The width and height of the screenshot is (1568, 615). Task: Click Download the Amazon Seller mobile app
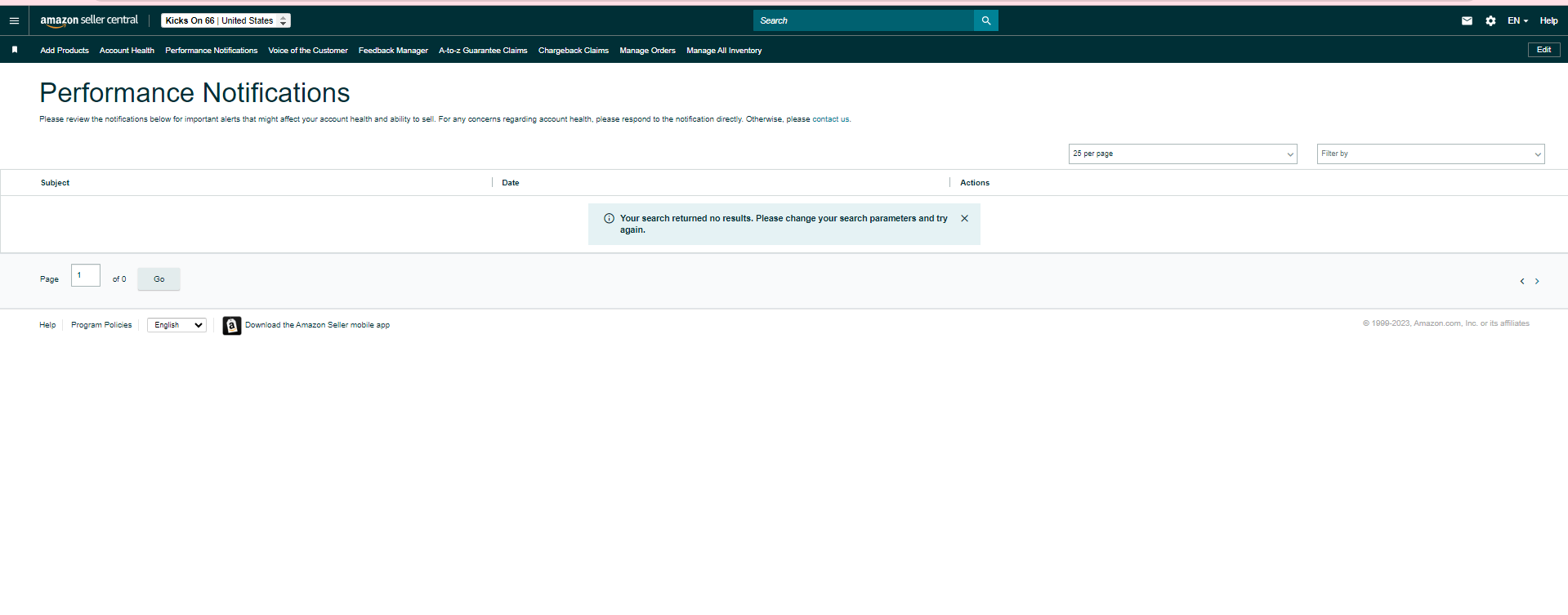pyautogui.click(x=317, y=325)
